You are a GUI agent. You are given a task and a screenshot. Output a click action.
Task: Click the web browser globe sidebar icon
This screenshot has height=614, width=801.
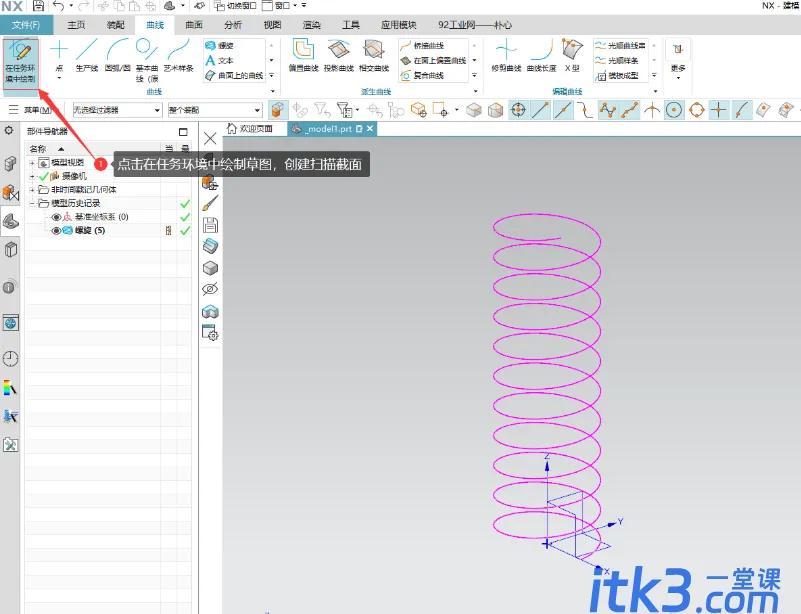point(11,323)
